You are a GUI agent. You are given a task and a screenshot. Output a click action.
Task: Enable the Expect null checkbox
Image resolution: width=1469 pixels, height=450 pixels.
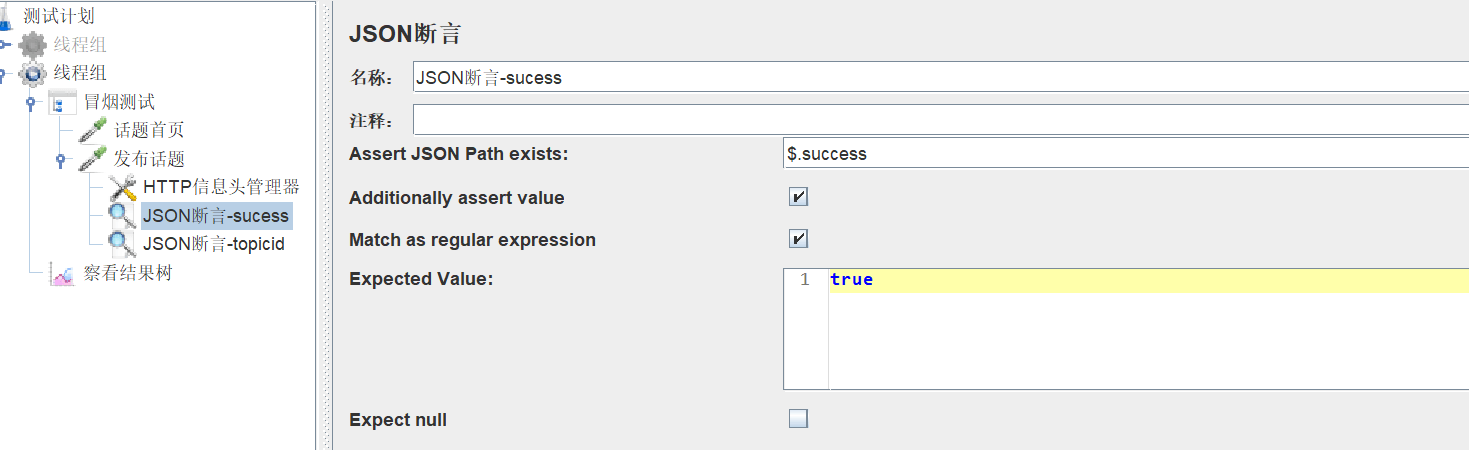[x=798, y=419]
